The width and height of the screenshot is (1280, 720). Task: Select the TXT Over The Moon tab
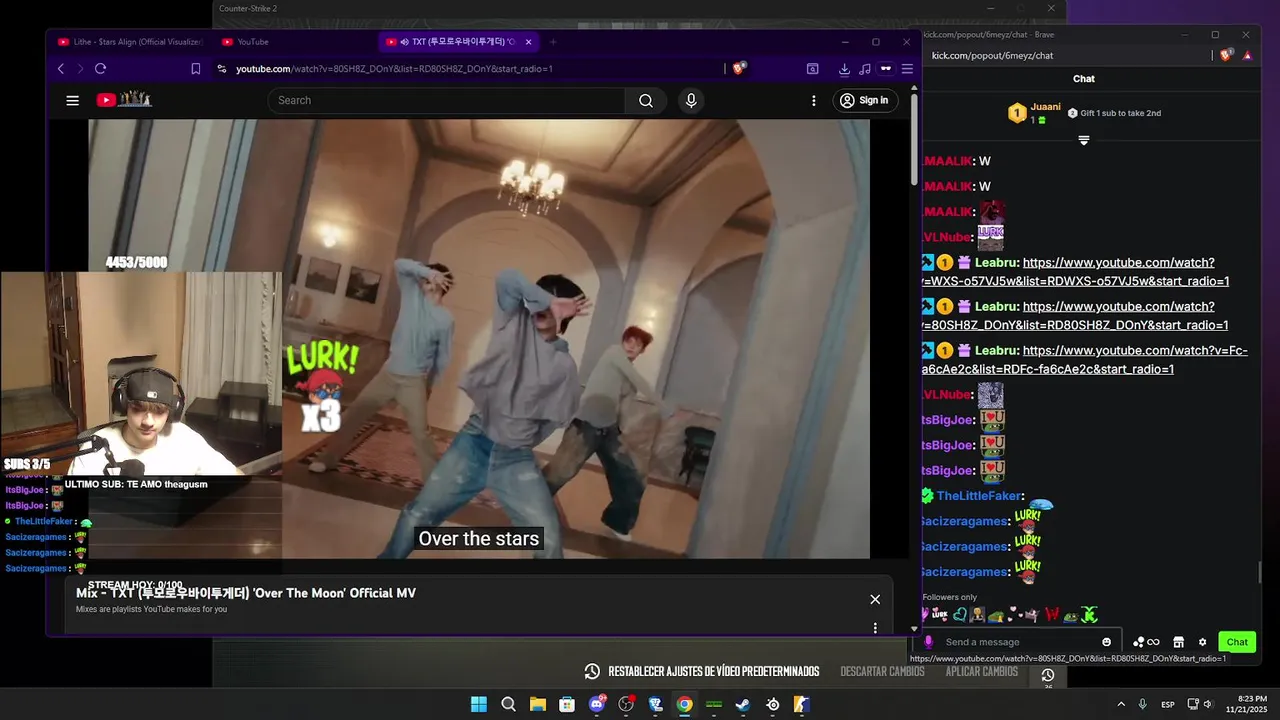(x=460, y=42)
